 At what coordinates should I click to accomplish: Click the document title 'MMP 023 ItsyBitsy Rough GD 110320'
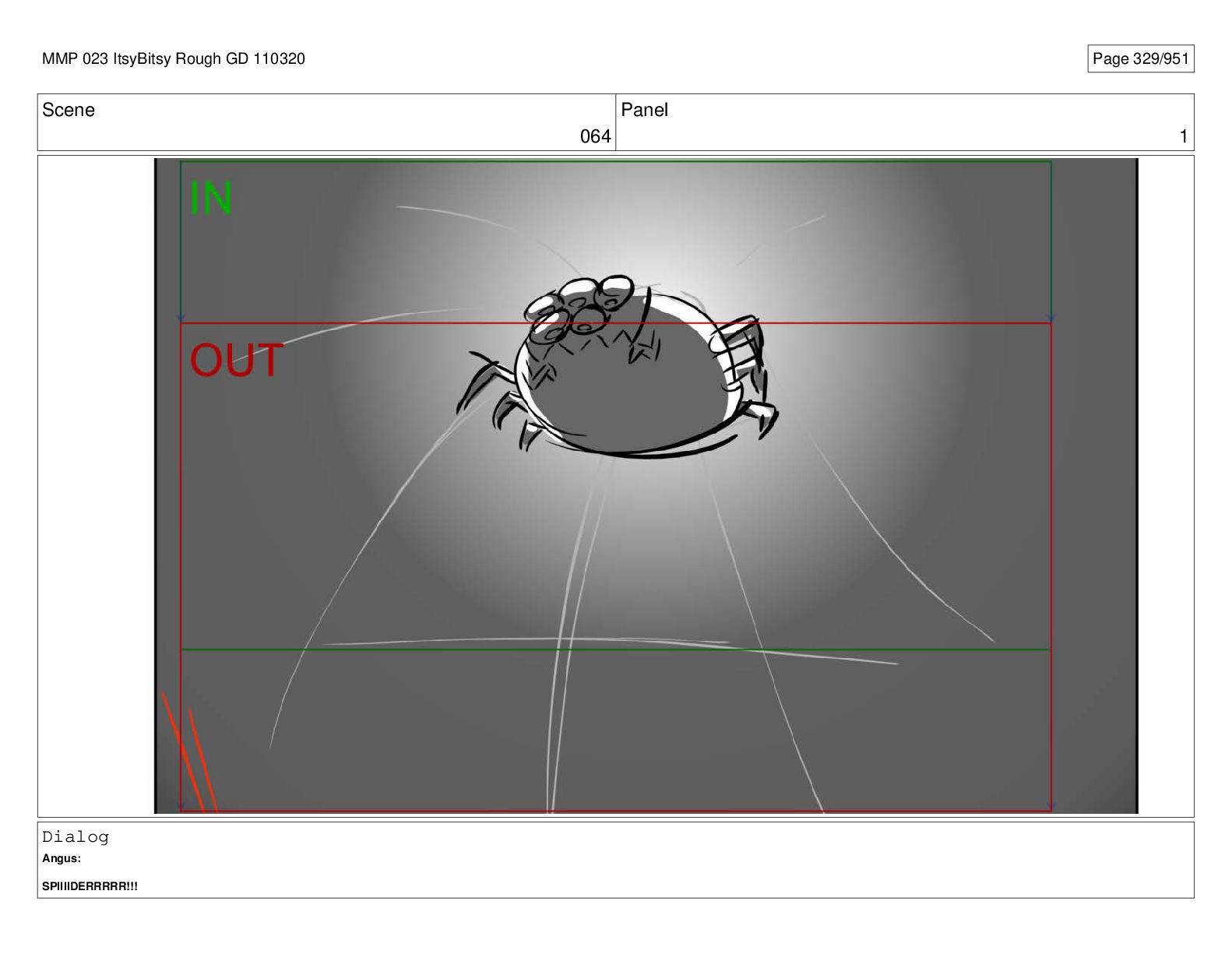[x=174, y=59]
